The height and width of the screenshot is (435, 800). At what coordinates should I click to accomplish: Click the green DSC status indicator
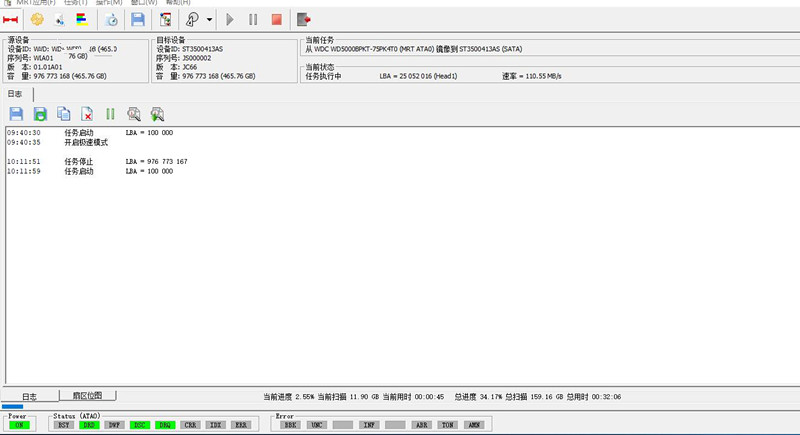click(140, 425)
